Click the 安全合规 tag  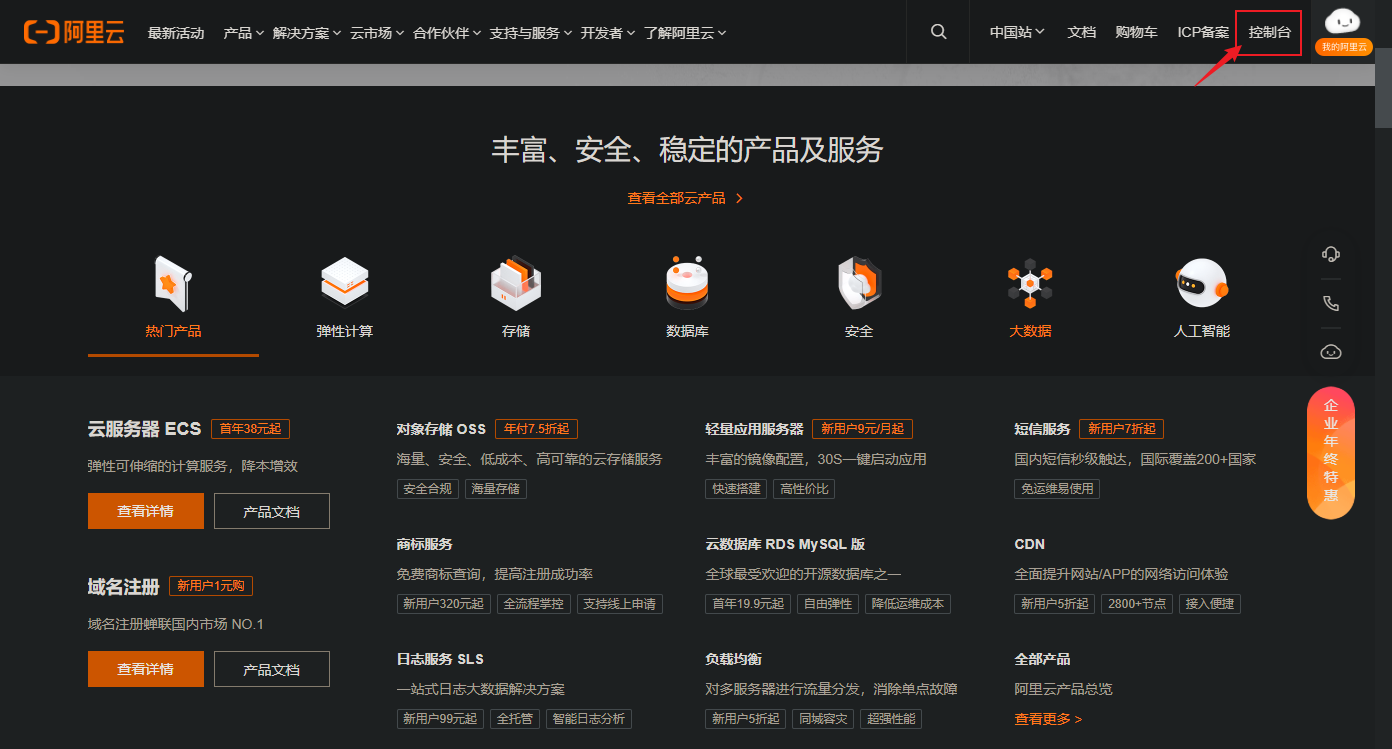428,489
